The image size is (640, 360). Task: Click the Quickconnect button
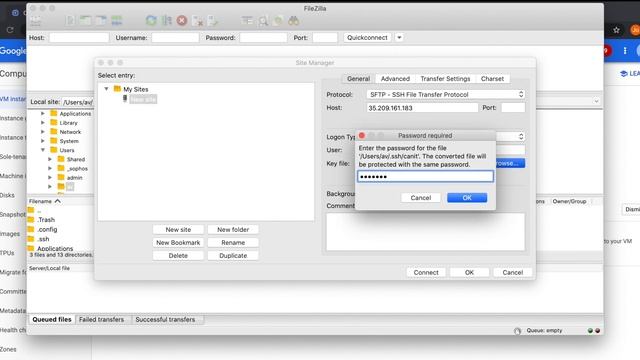367,38
